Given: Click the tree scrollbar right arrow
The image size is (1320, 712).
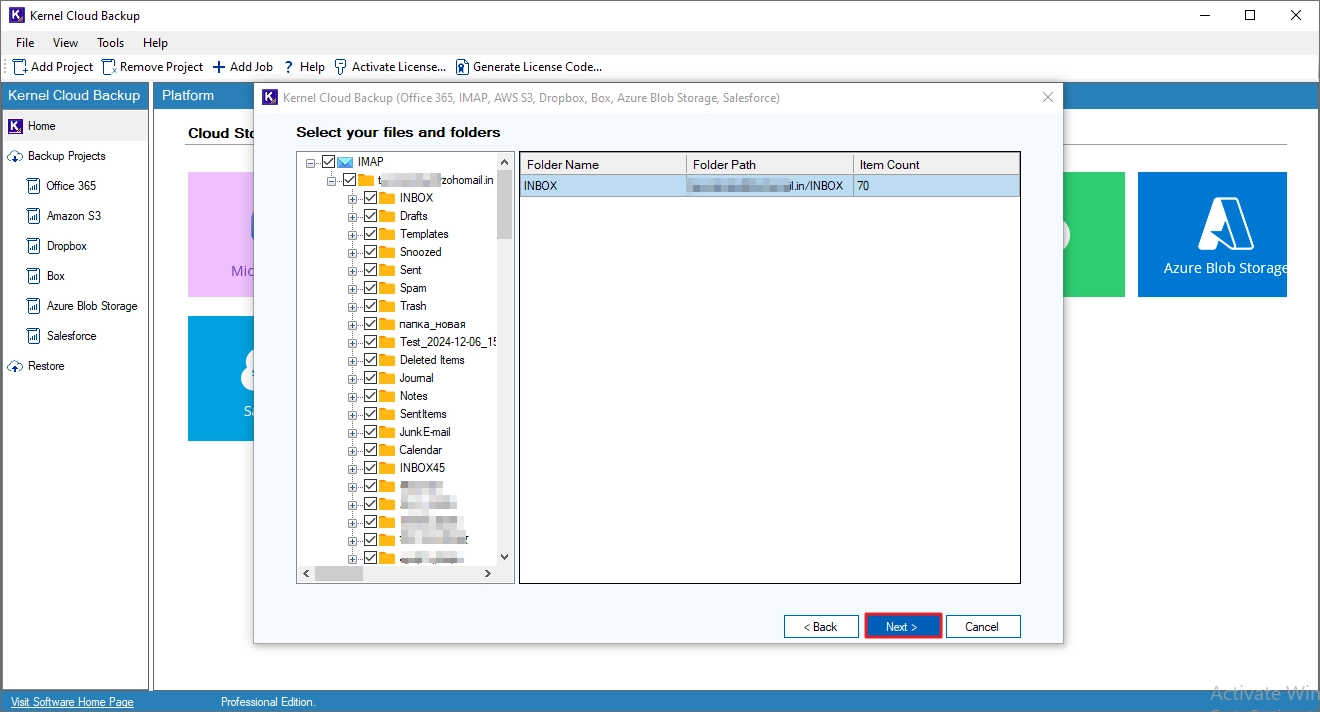Looking at the screenshot, I should pos(488,574).
